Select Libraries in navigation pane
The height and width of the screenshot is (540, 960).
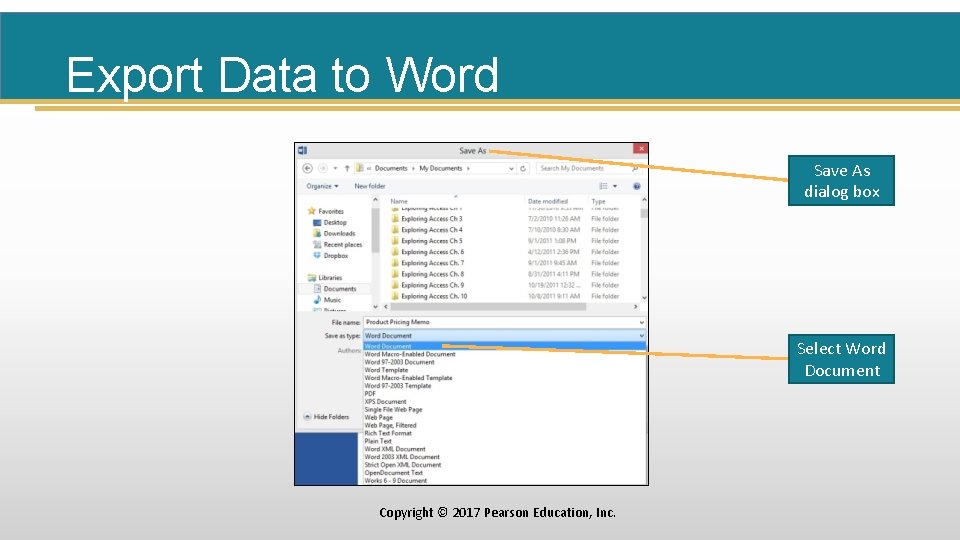[x=324, y=277]
